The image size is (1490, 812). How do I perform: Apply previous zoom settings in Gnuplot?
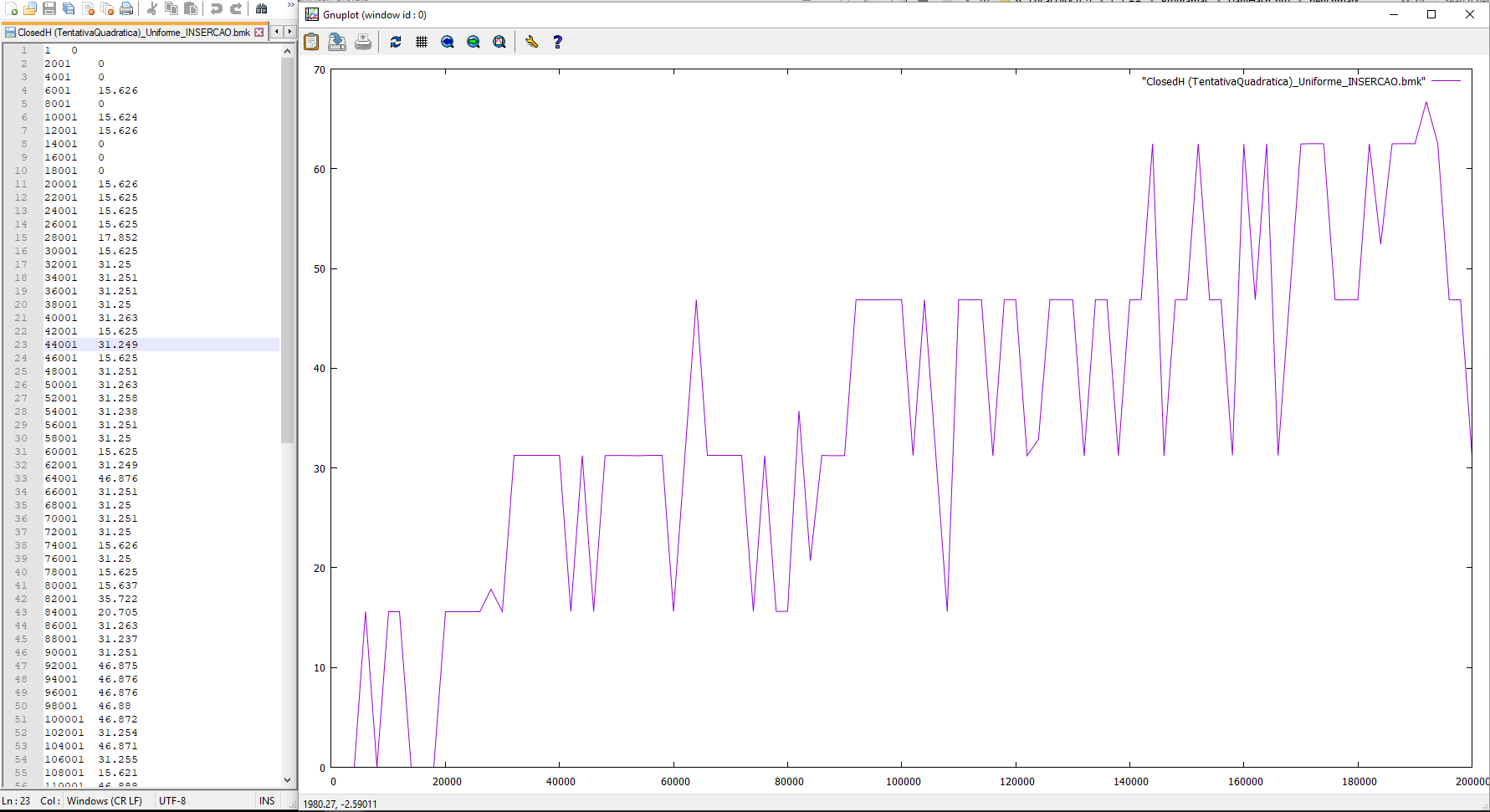pyautogui.click(x=448, y=42)
